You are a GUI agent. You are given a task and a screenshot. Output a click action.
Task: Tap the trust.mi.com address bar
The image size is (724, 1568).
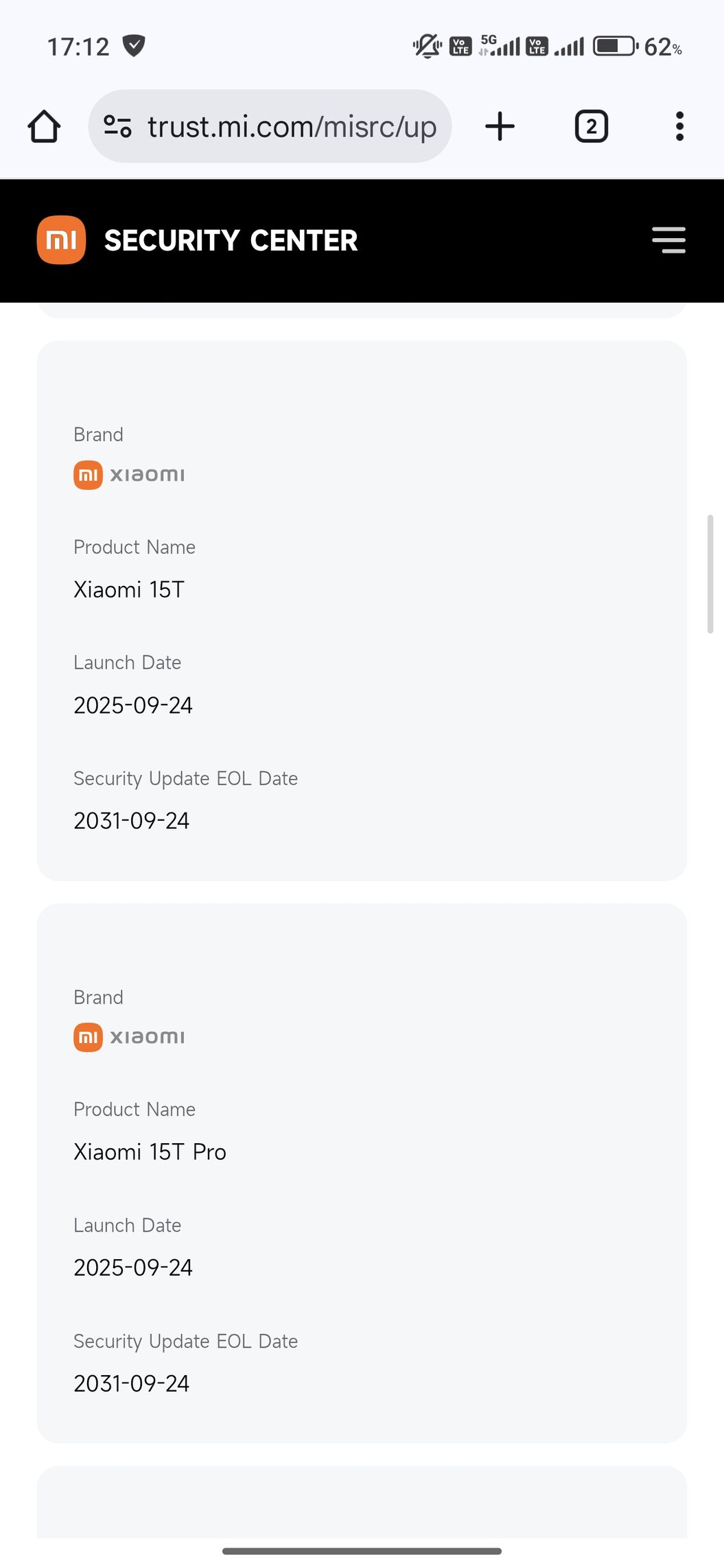click(291, 127)
